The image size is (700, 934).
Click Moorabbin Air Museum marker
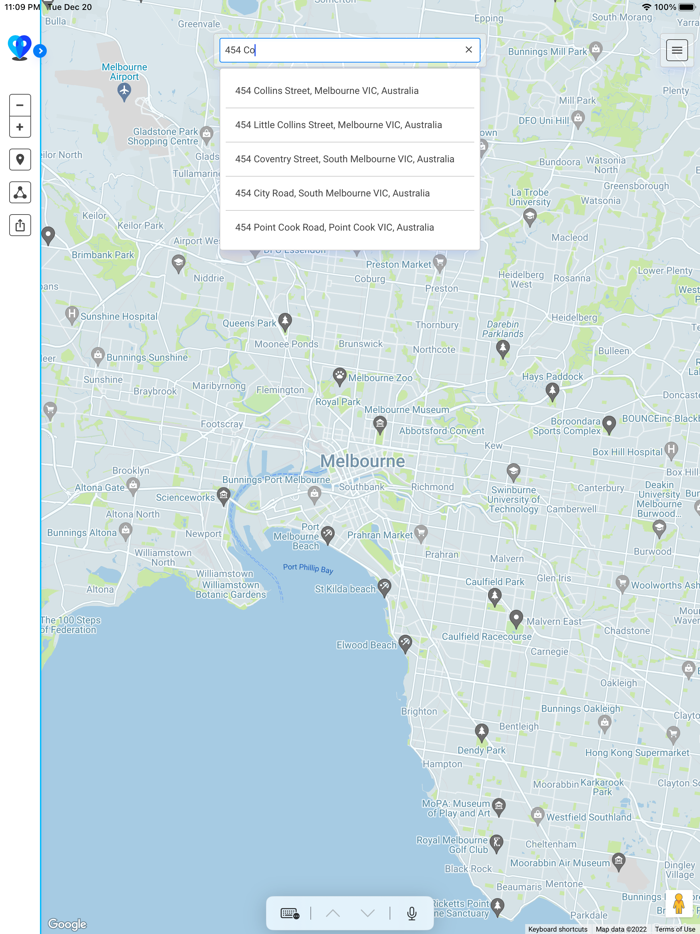[x=619, y=861]
